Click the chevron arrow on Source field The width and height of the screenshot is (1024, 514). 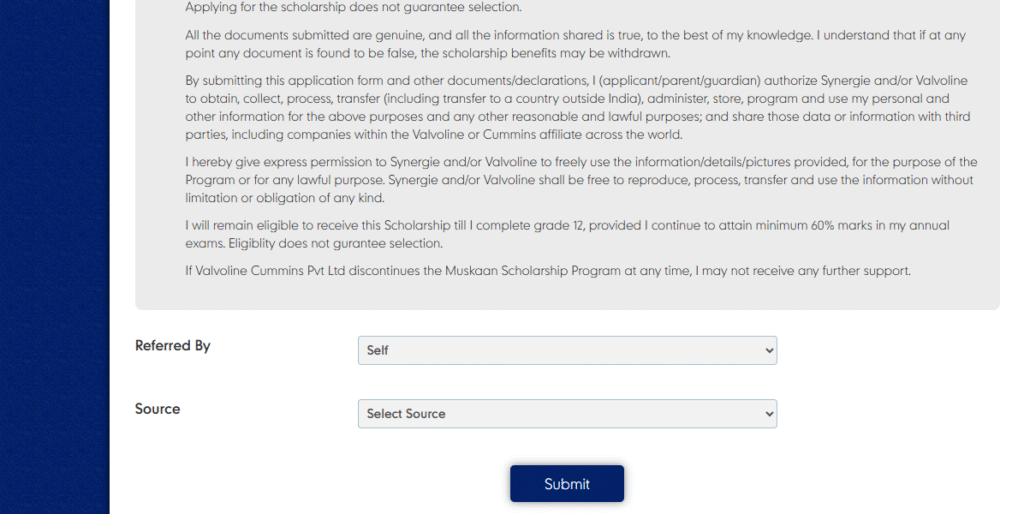pyautogui.click(x=769, y=413)
